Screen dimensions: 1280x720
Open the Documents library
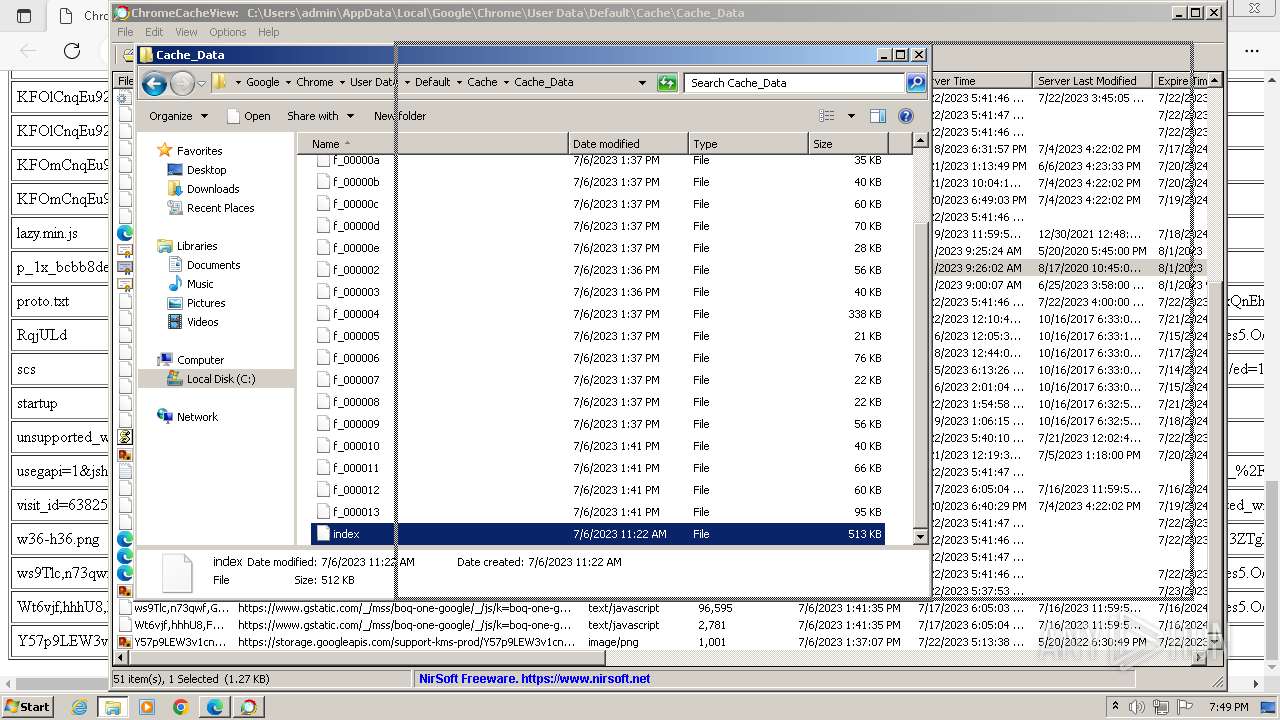click(213, 265)
